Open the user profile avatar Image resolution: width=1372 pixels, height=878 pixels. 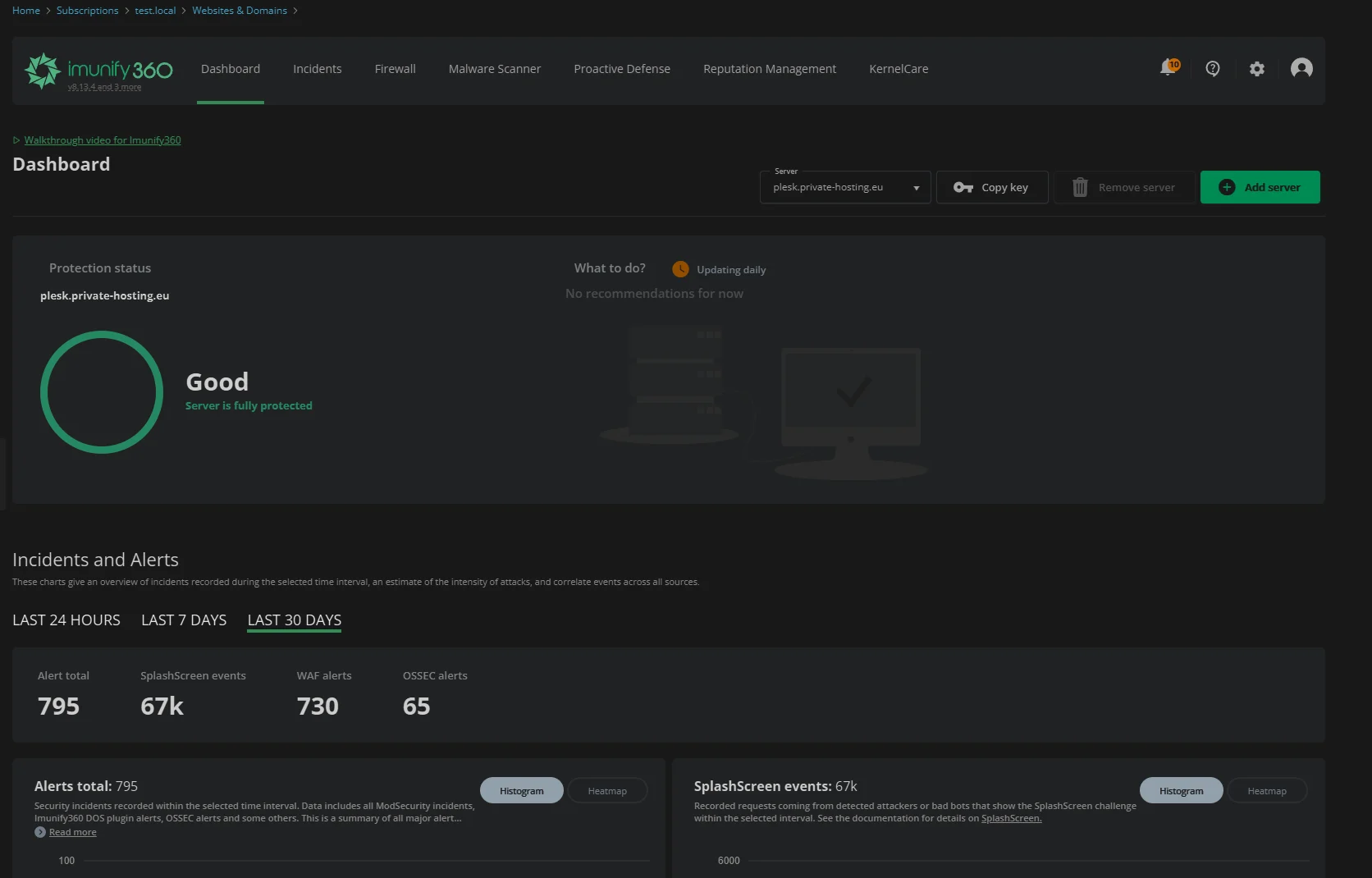pos(1301,68)
